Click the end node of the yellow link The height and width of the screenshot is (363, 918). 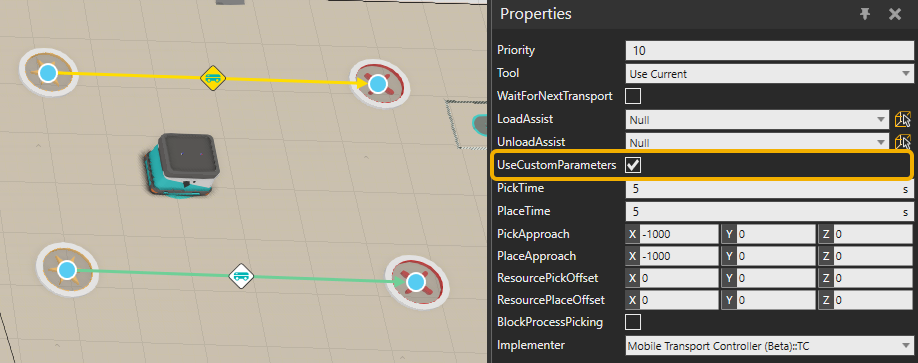(379, 84)
